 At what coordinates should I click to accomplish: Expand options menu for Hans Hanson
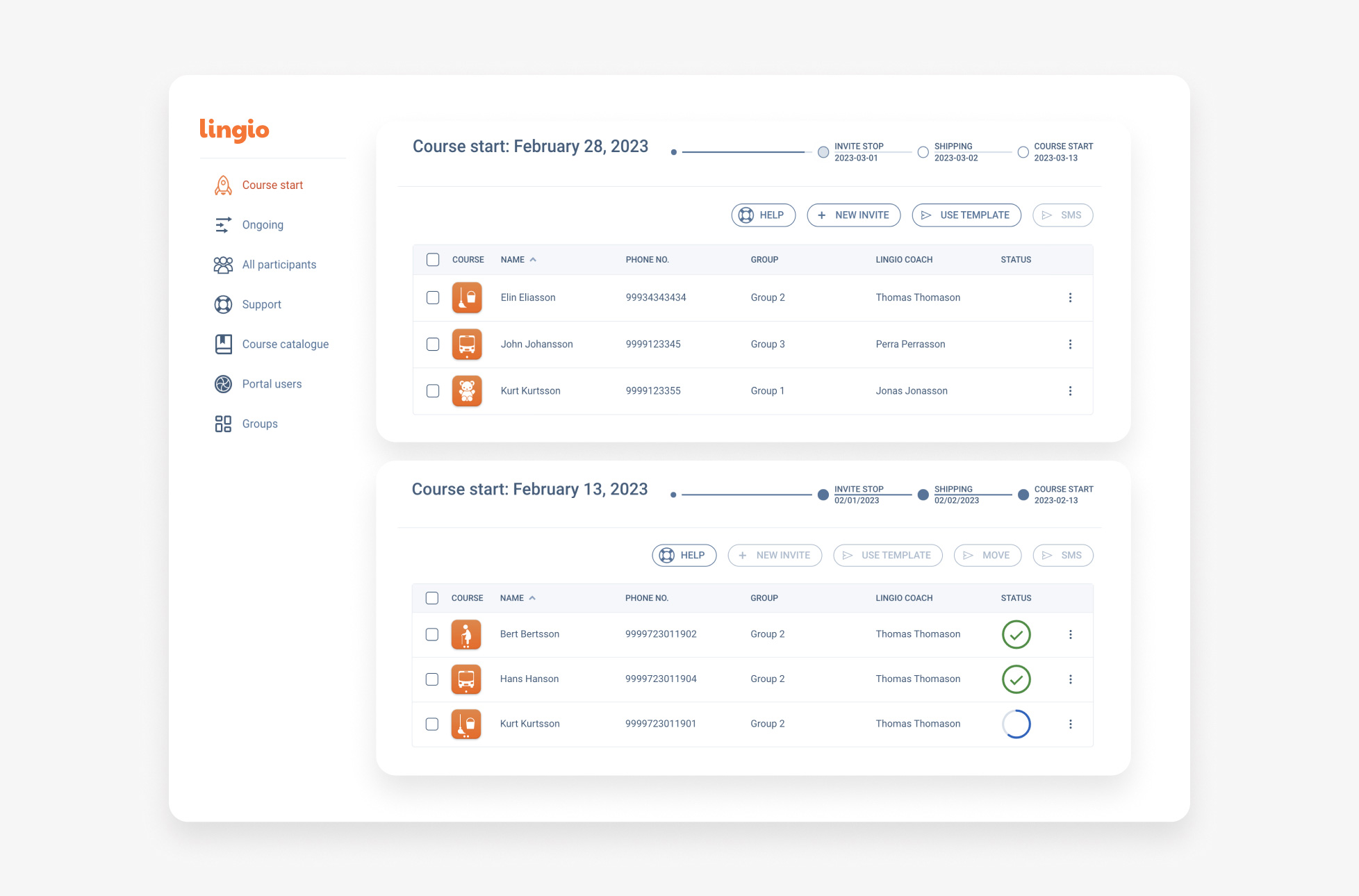(x=1069, y=679)
